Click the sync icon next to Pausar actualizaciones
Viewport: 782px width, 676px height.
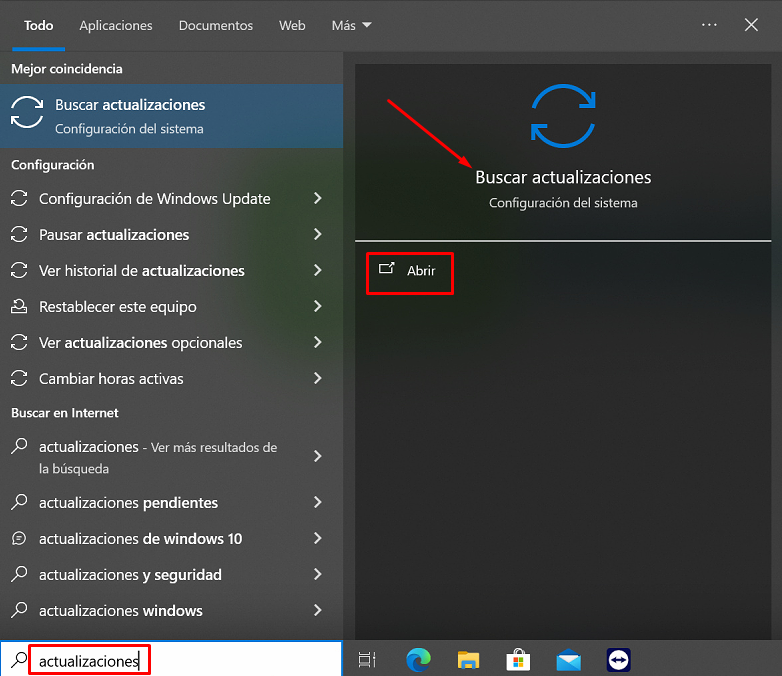19,234
